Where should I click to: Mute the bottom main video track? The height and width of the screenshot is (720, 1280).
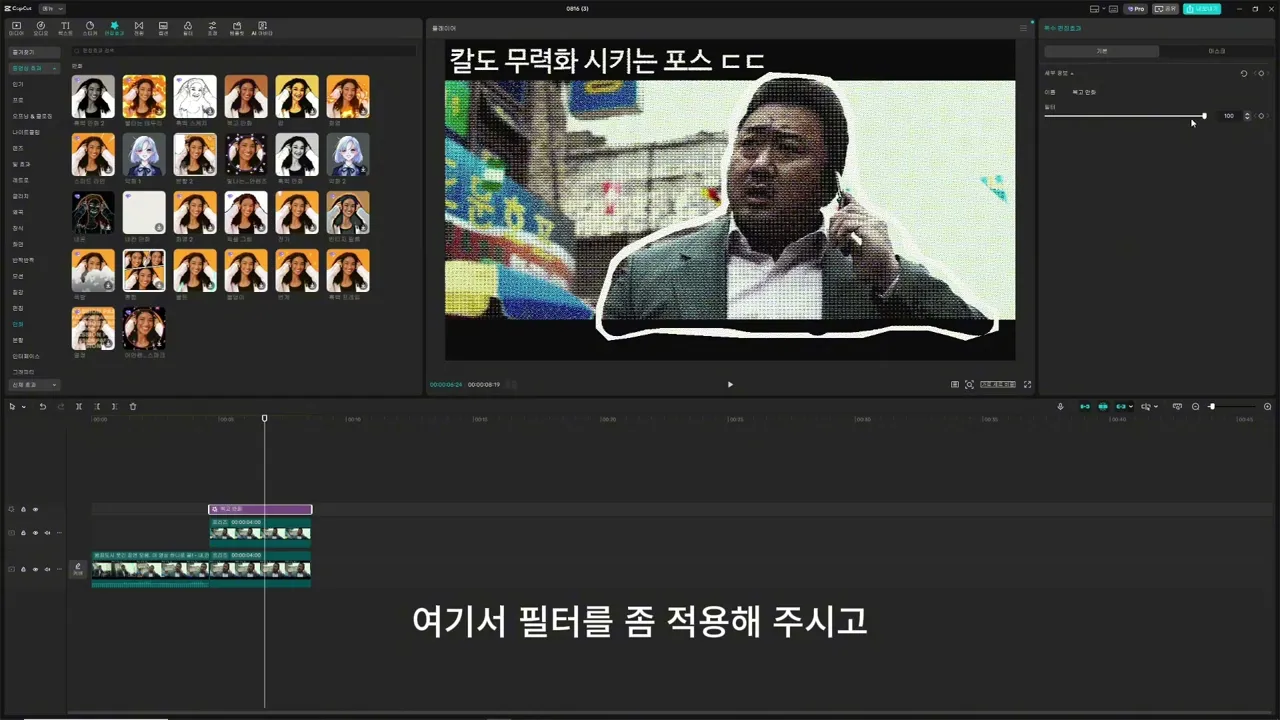[46, 569]
